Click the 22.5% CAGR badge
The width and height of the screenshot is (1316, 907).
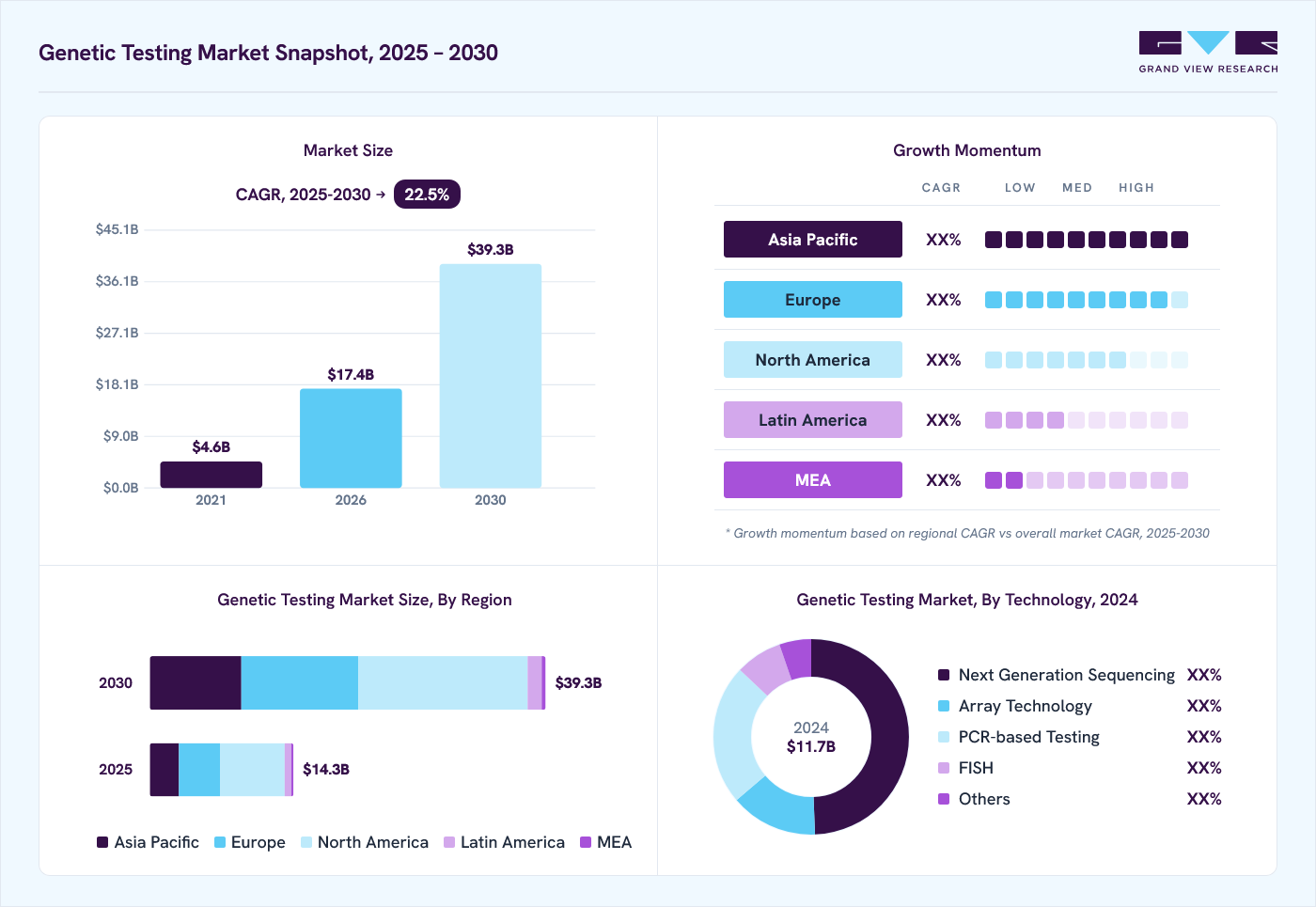click(427, 195)
